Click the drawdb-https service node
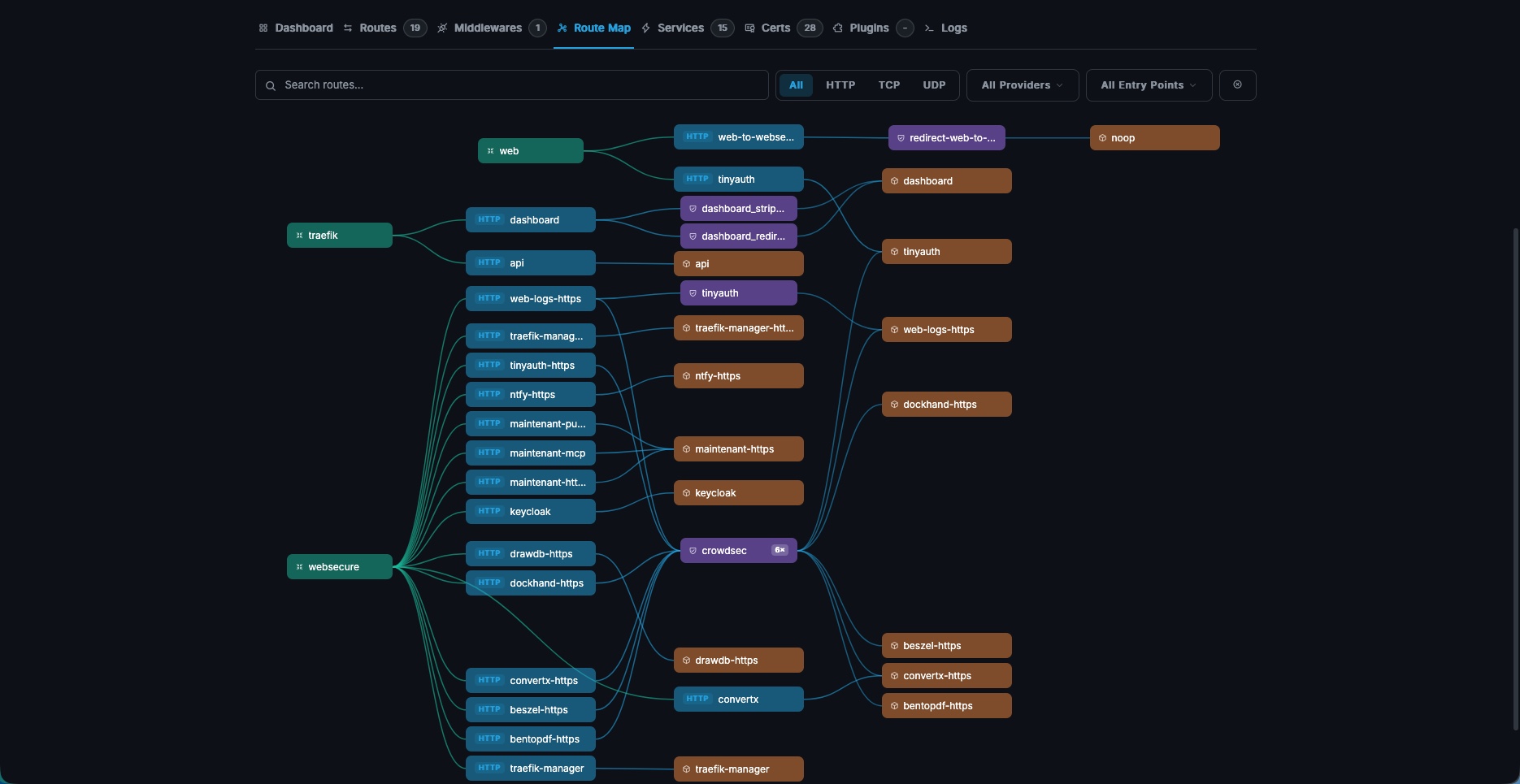Viewport: 1520px width, 784px height. coord(739,660)
